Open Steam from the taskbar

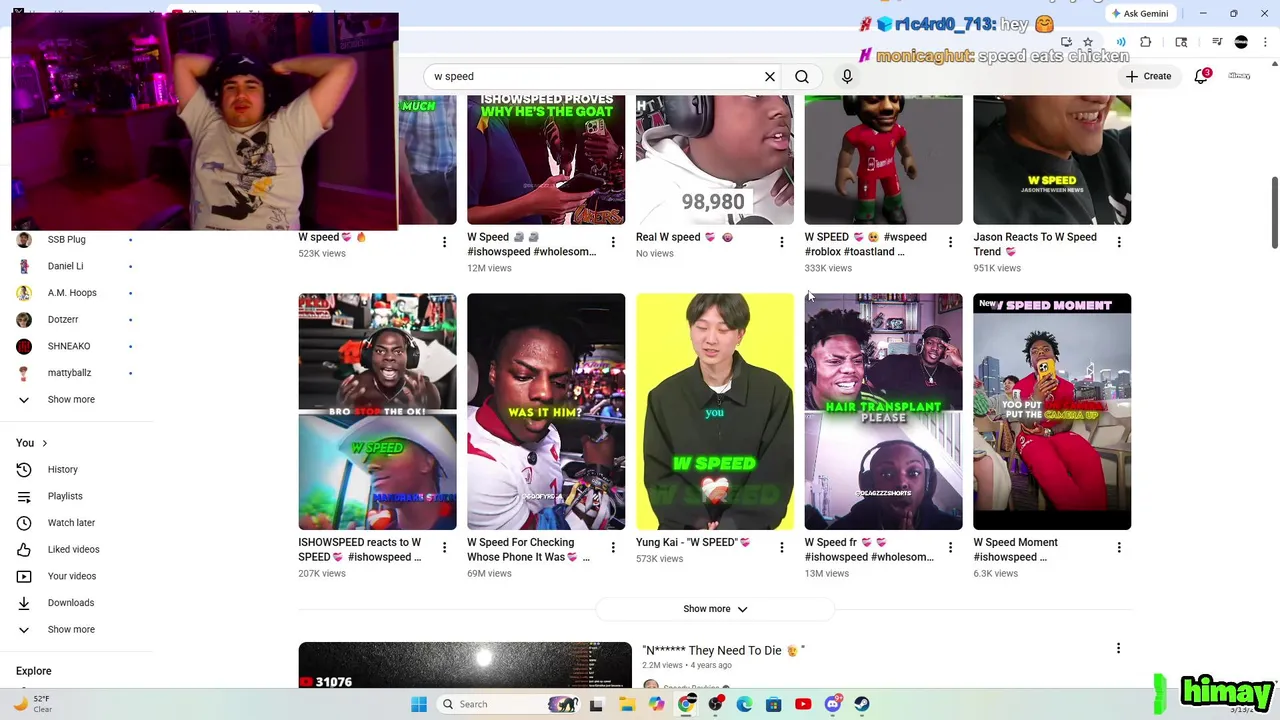(862, 704)
